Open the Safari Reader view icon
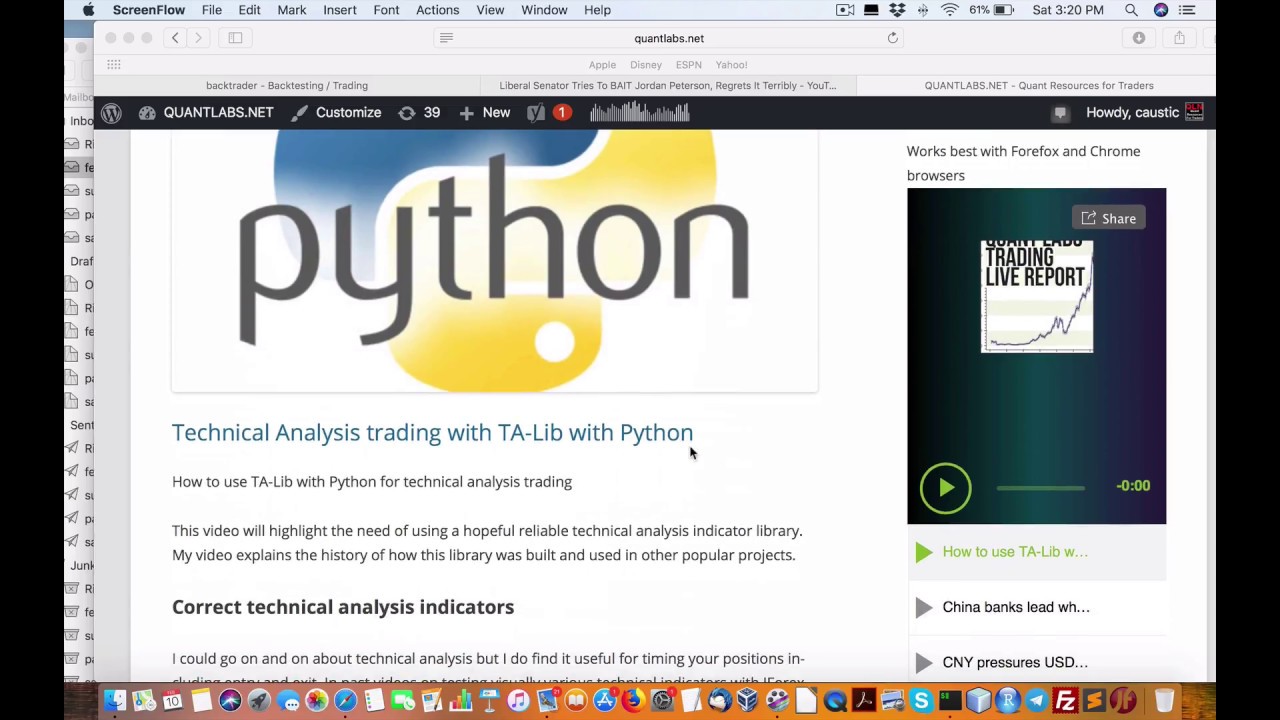Screen dimensions: 1280x720 [446, 38]
